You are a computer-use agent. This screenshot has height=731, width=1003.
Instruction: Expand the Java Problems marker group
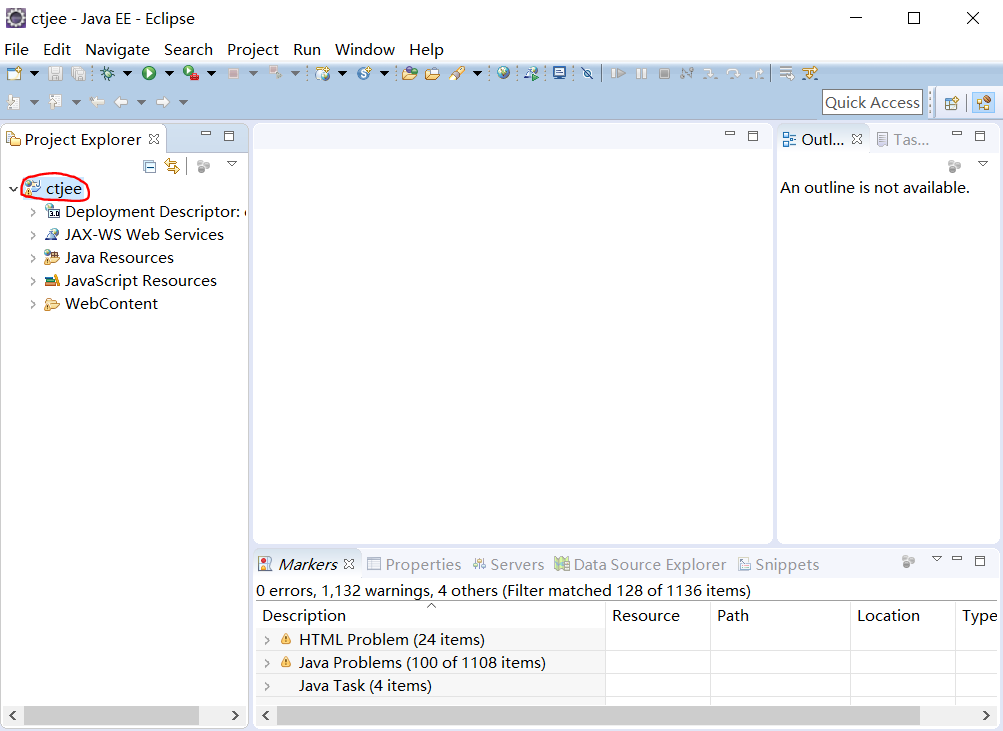click(267, 663)
